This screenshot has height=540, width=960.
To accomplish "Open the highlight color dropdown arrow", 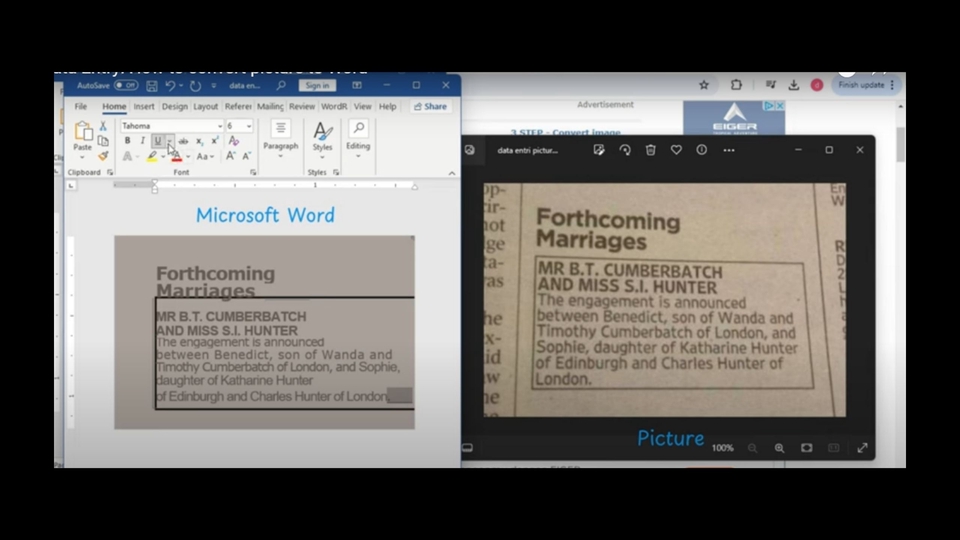I will tap(163, 157).
